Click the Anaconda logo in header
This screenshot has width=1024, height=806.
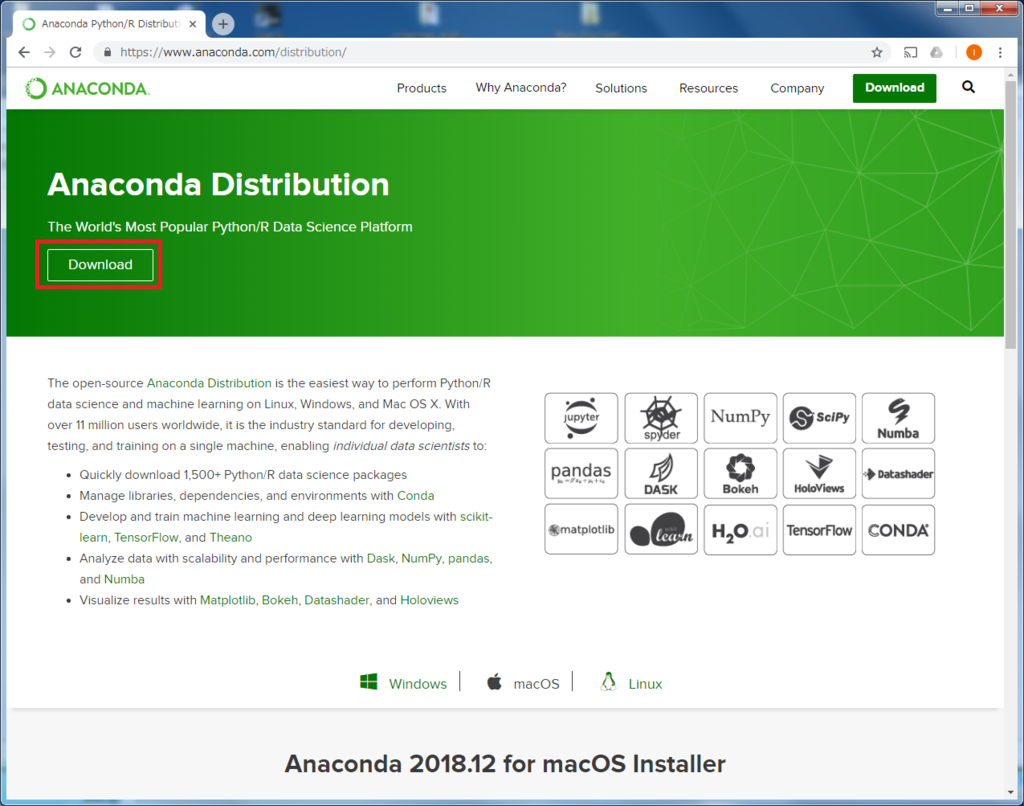click(88, 88)
